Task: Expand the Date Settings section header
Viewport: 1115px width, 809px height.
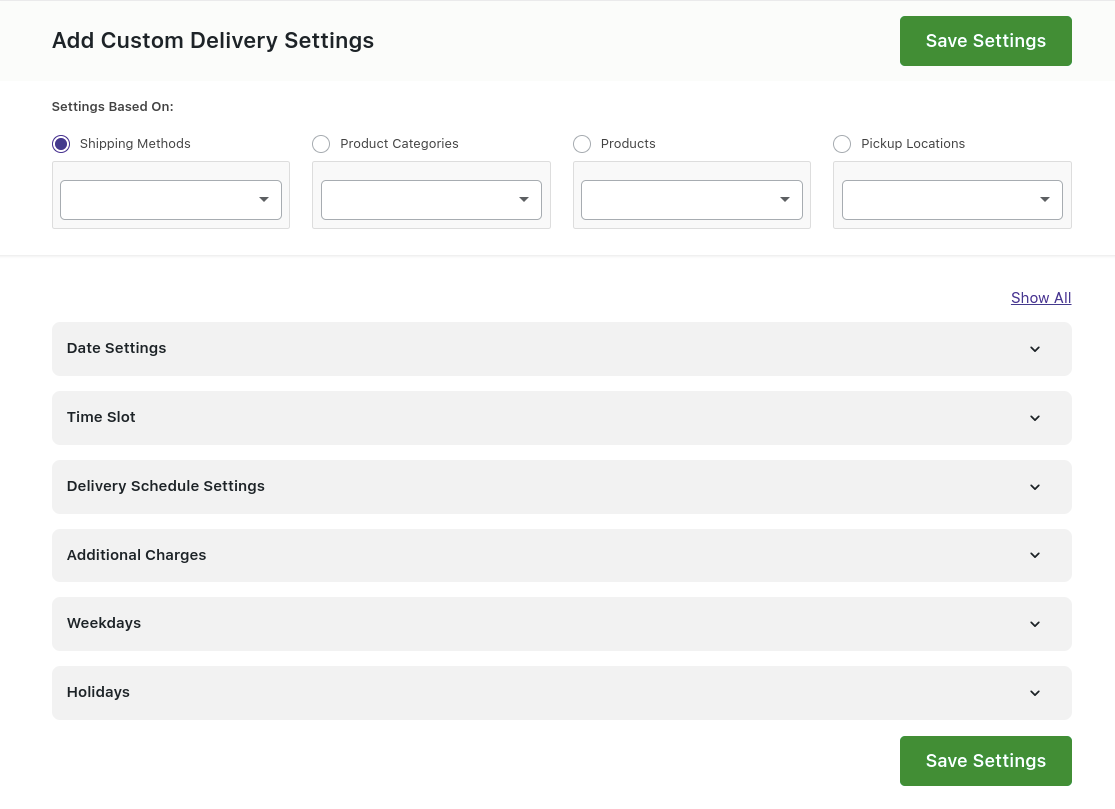Action: point(500,349)
